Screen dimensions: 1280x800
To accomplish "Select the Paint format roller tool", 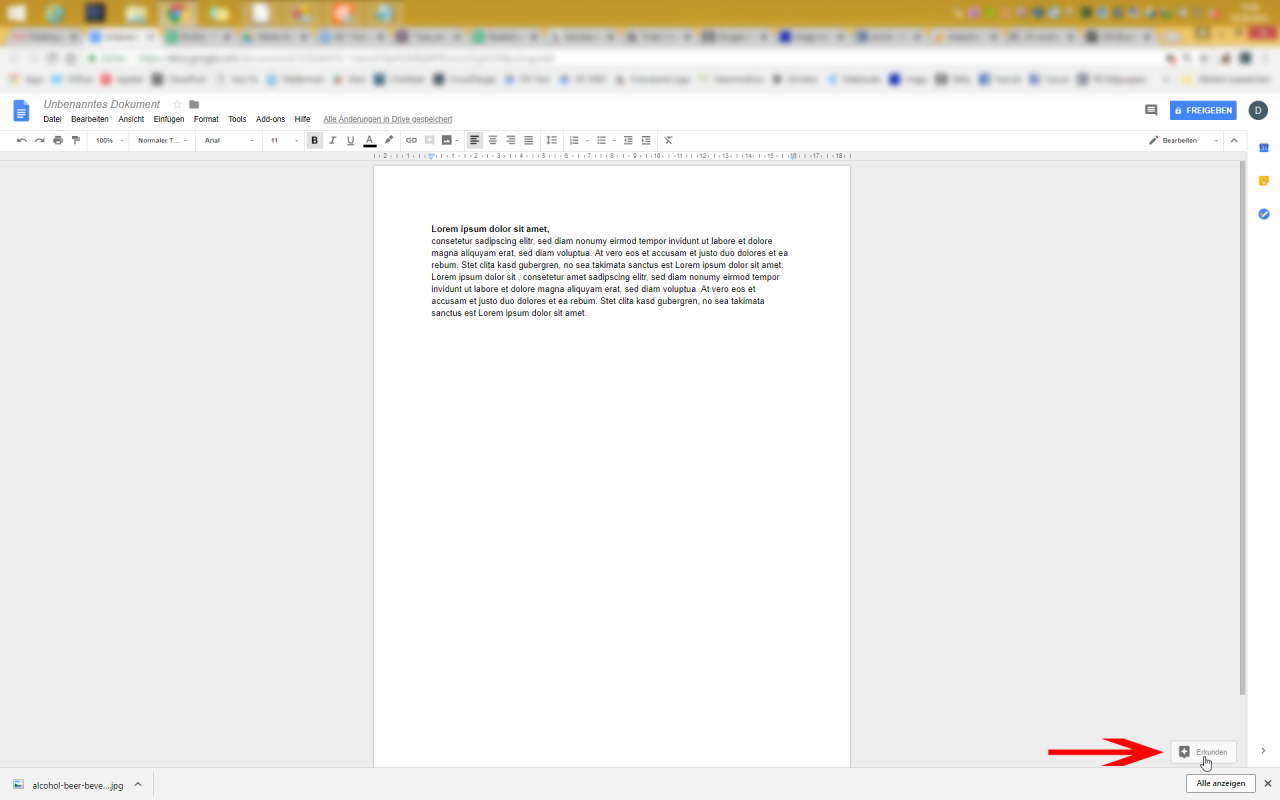I will pos(76,140).
